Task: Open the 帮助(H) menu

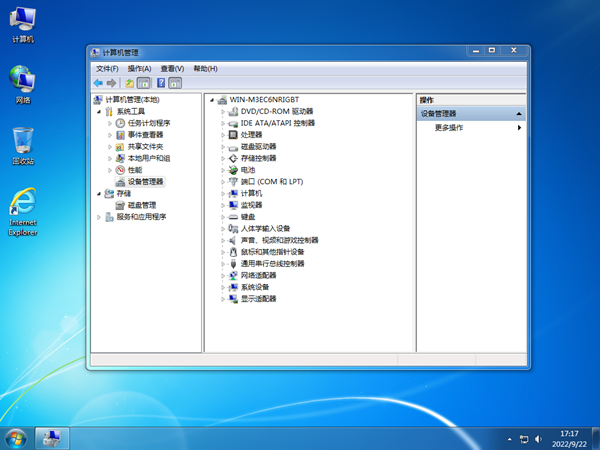Action: click(x=205, y=69)
